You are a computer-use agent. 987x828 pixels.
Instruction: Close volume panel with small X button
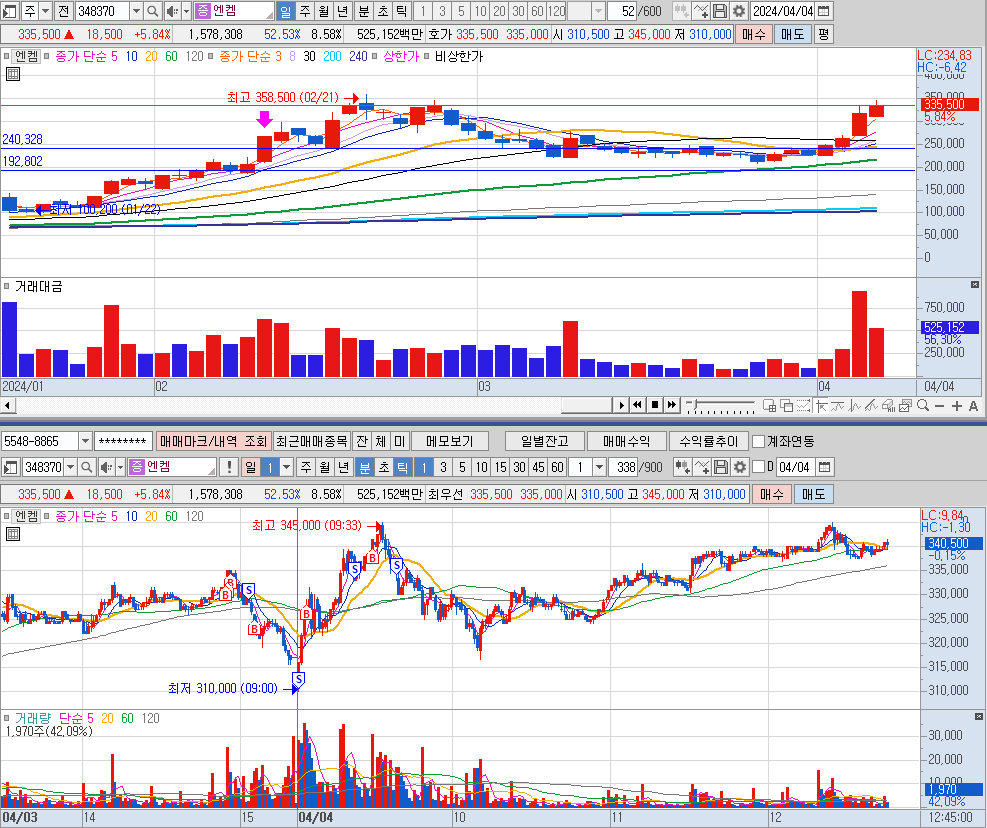tap(979, 717)
